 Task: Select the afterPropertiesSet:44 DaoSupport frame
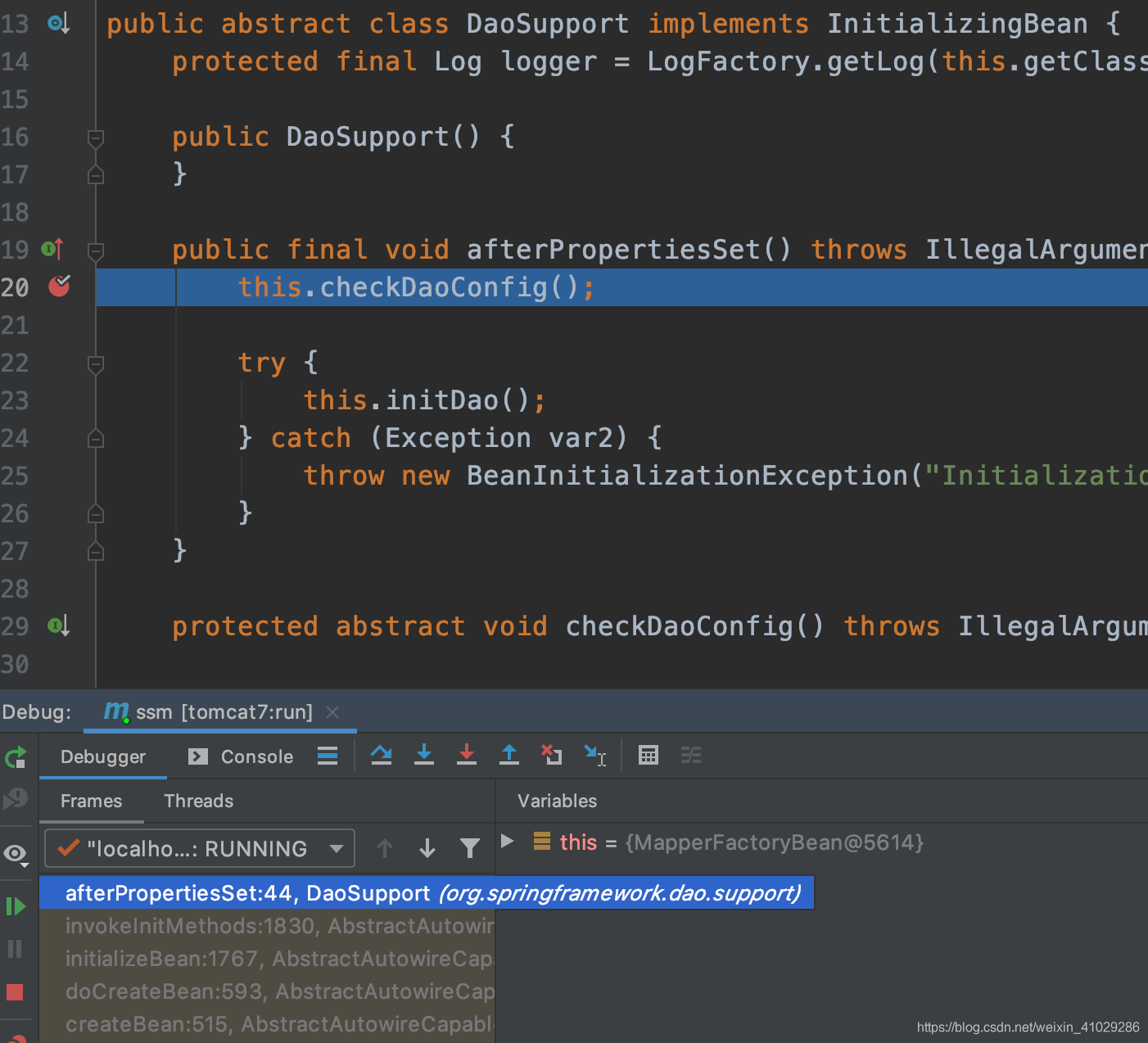(x=427, y=892)
